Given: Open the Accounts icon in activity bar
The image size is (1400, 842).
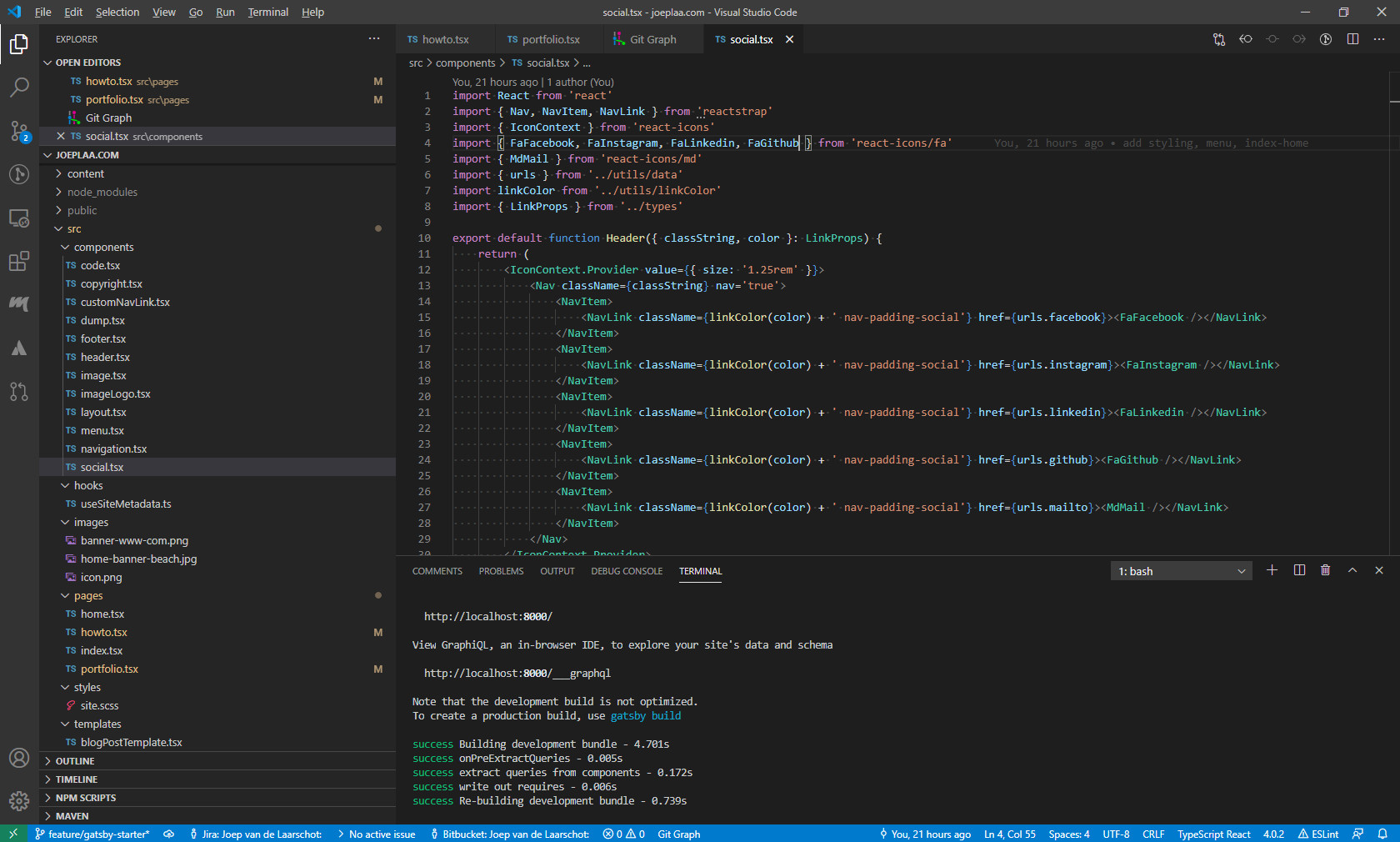Looking at the screenshot, I should tap(19, 758).
